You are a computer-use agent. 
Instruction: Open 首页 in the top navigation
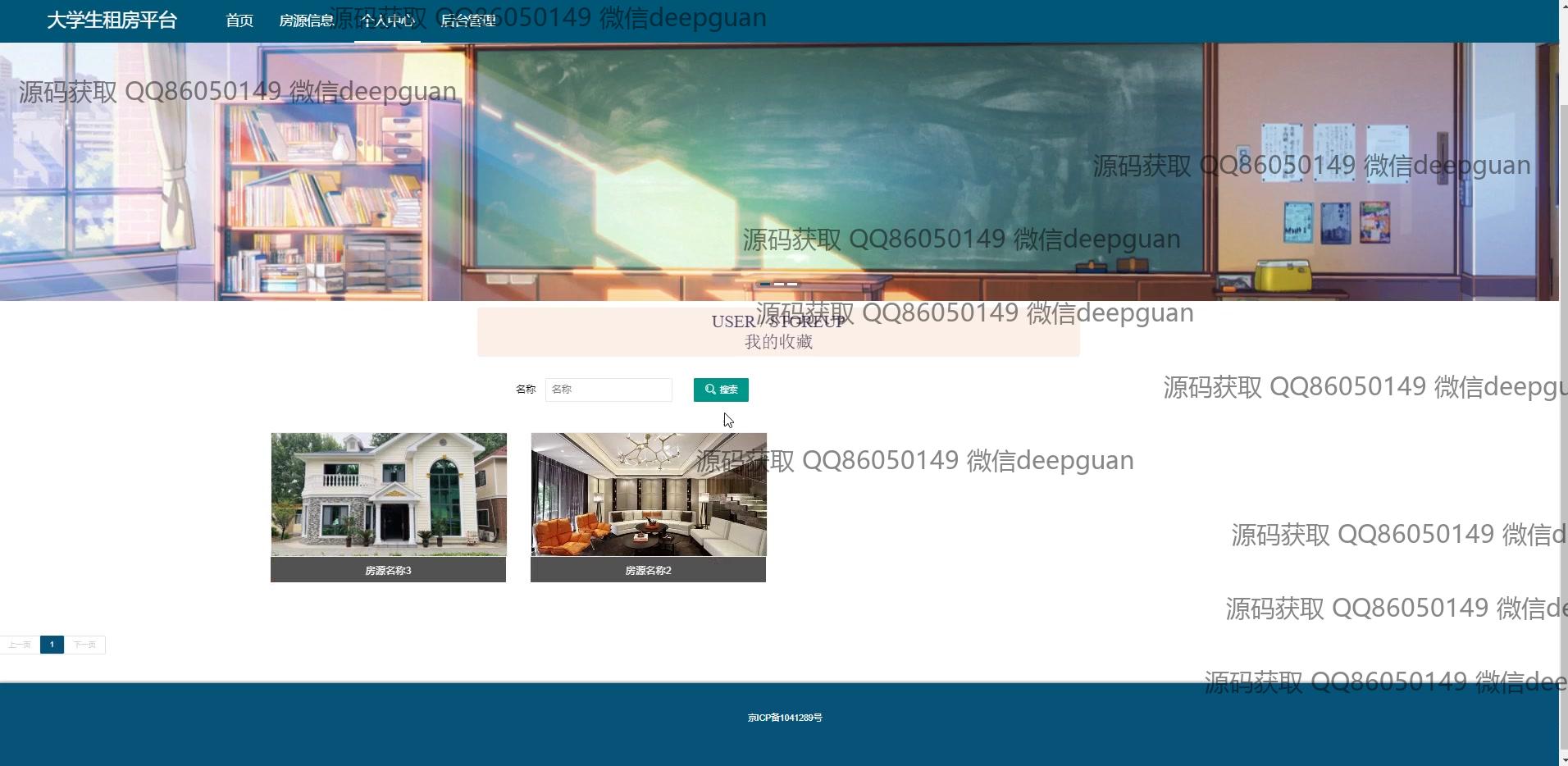(x=239, y=21)
